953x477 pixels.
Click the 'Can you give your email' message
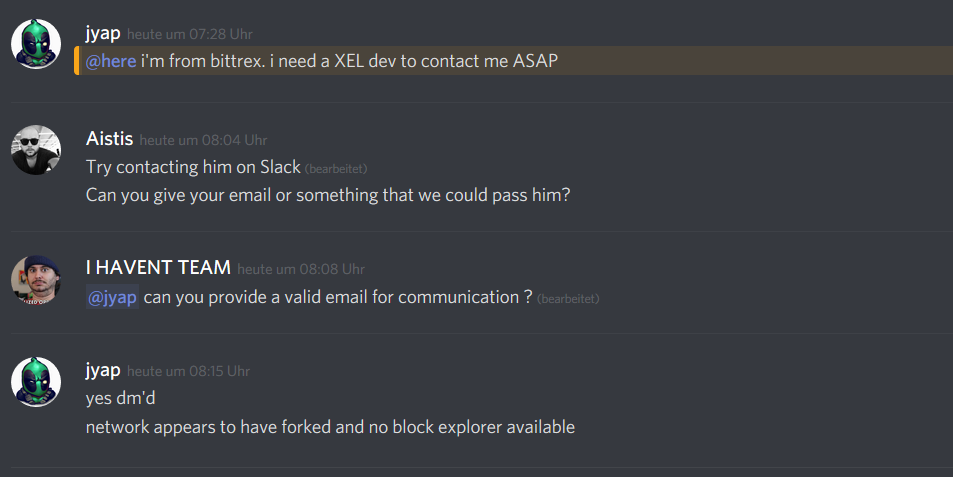click(328, 195)
